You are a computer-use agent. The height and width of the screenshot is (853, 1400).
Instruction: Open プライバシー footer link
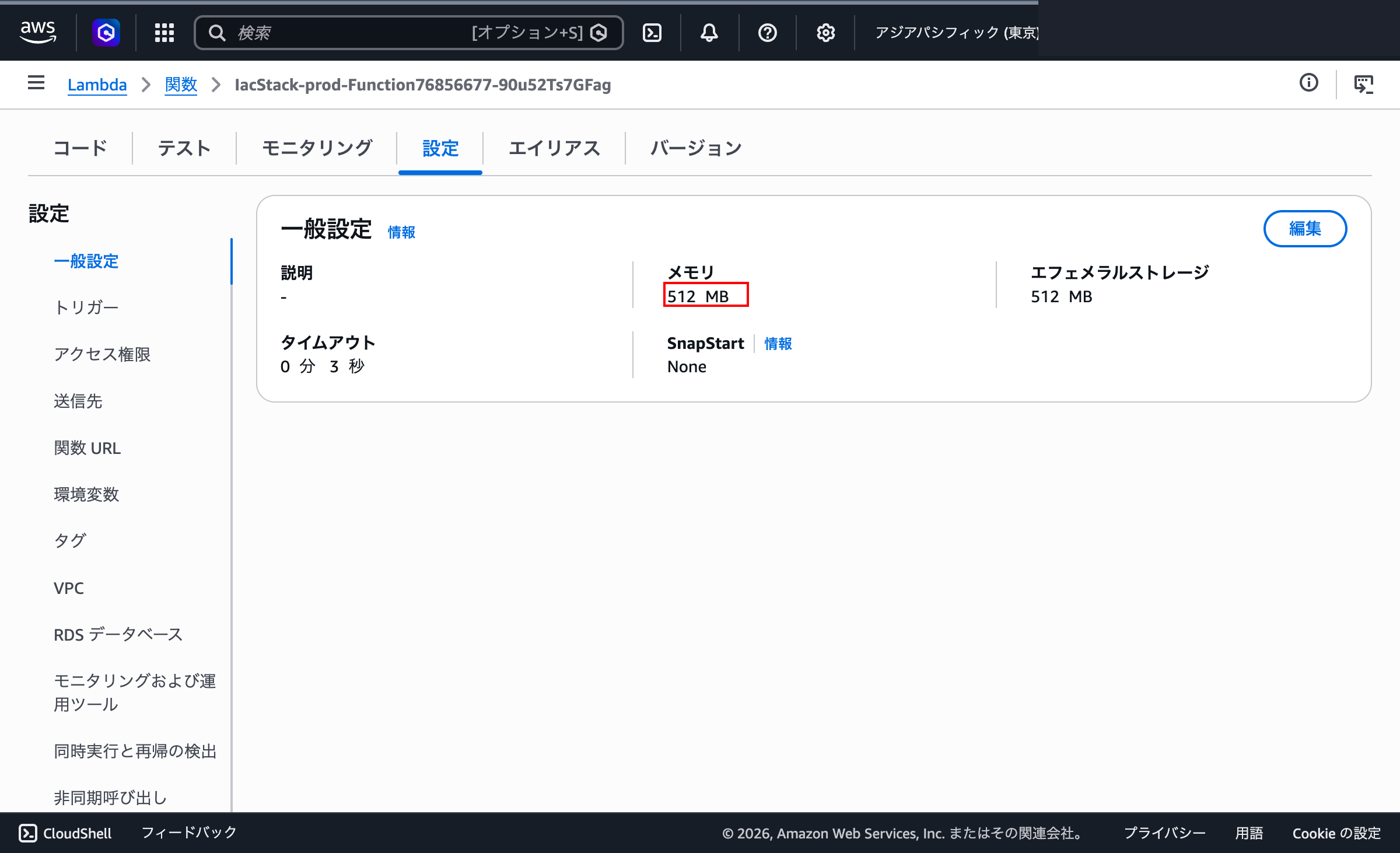point(1164,833)
